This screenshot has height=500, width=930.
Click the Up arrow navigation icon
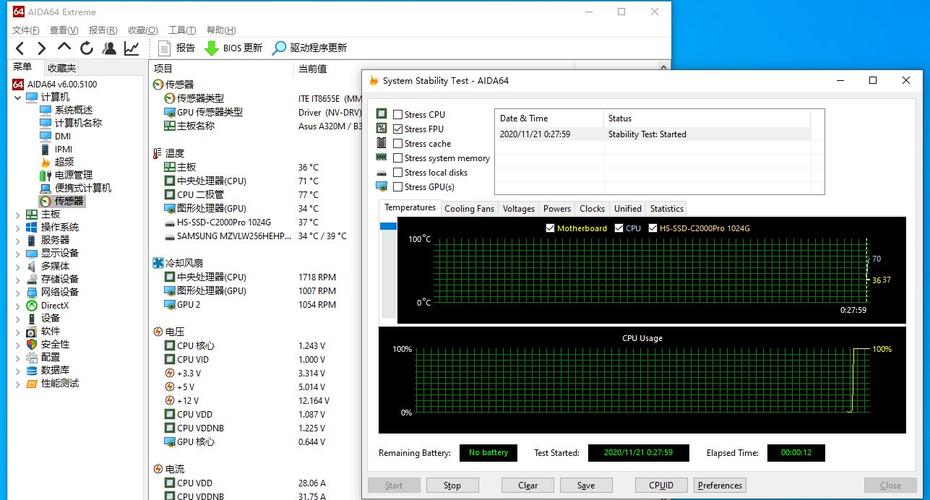64,47
